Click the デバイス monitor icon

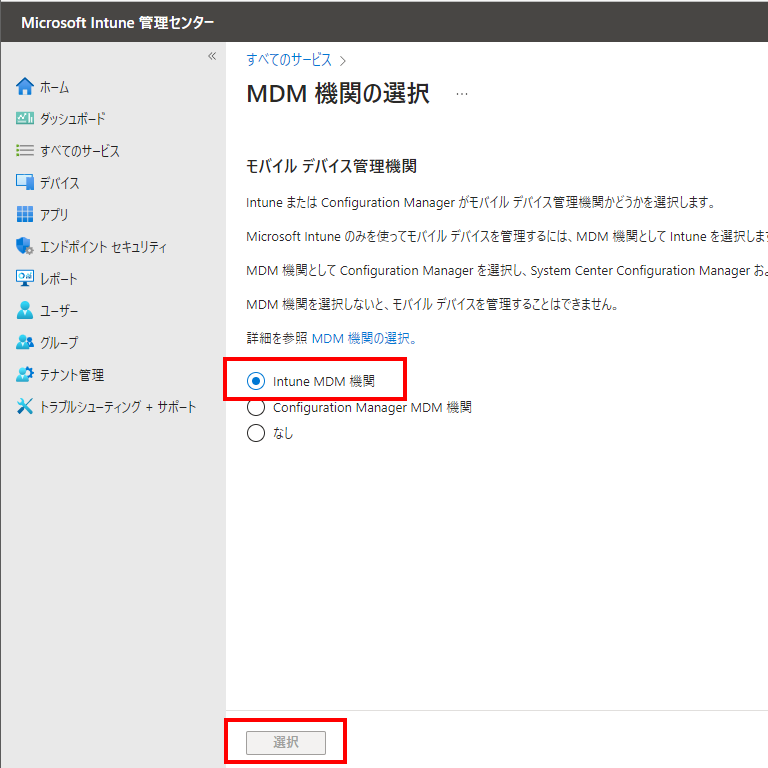[24, 182]
